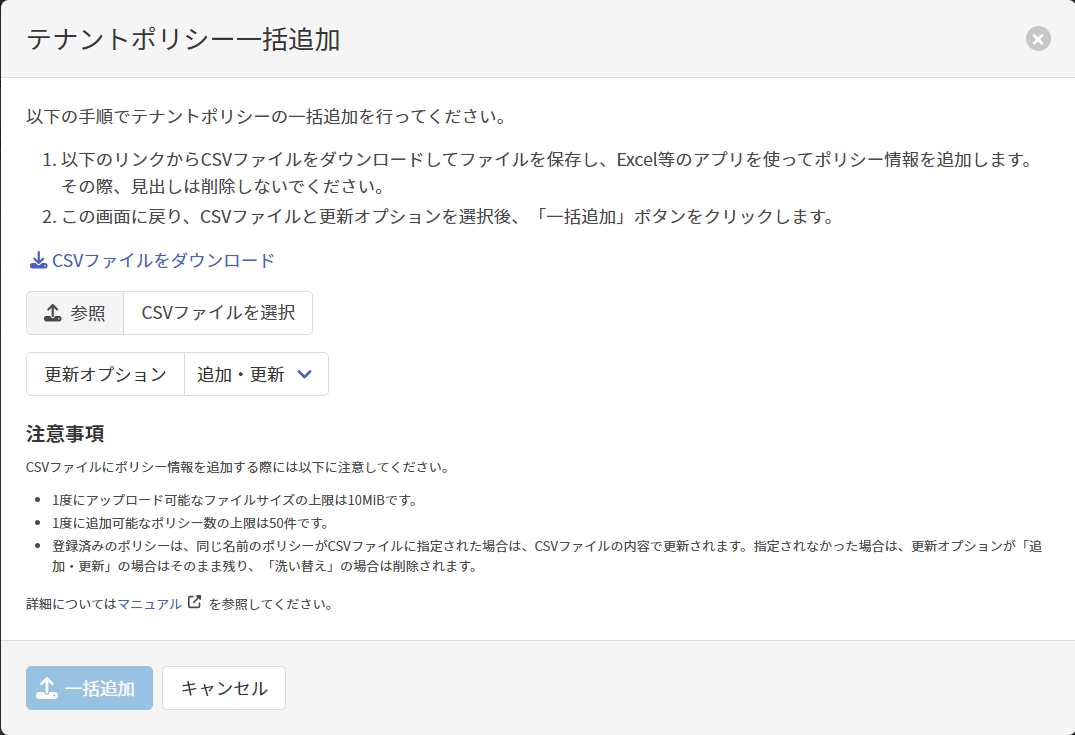Open the CSVファイルをダウンロード link
Viewport: 1075px width, 735px height.
pos(163,261)
